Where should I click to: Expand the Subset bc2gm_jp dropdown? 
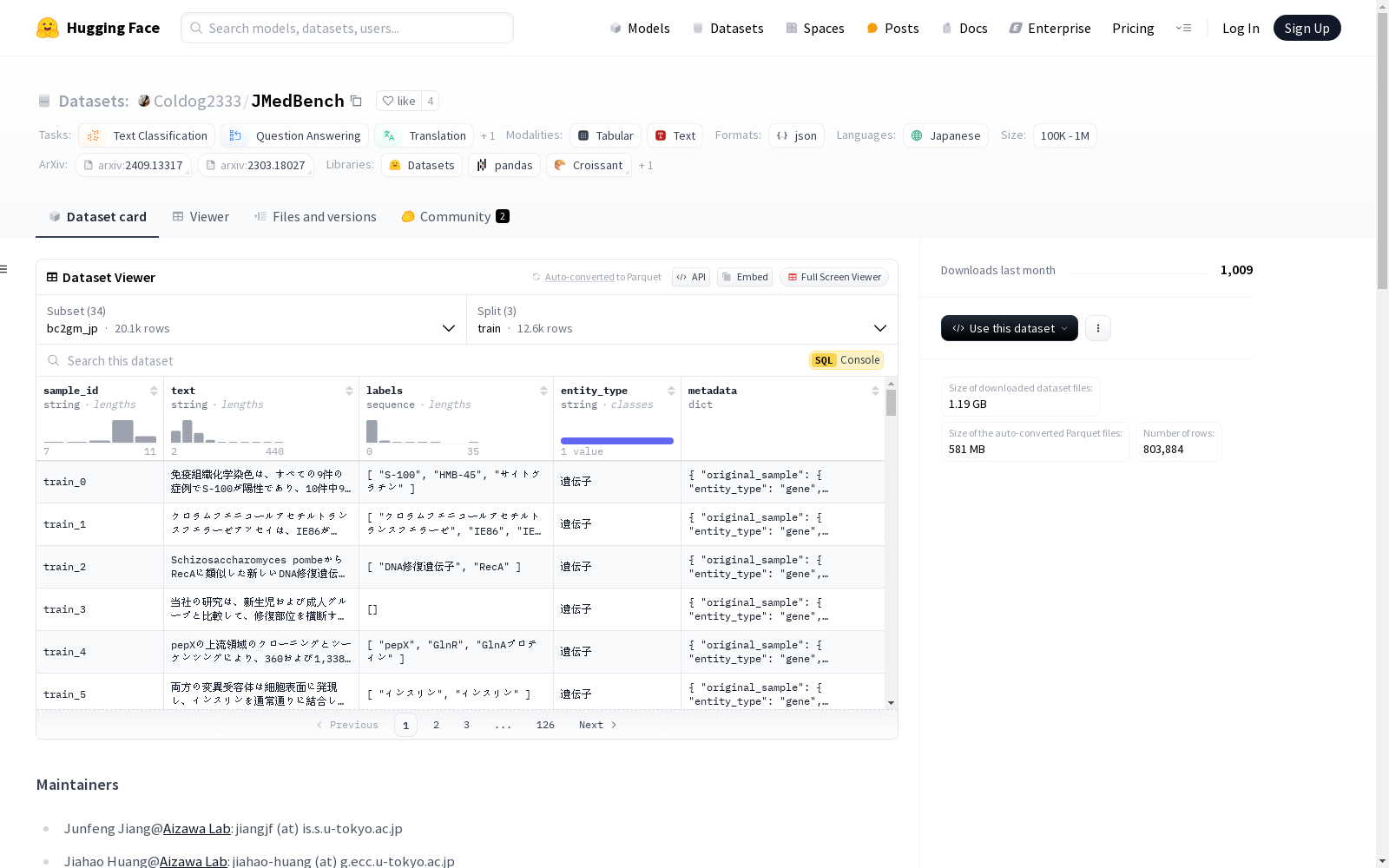(252, 319)
